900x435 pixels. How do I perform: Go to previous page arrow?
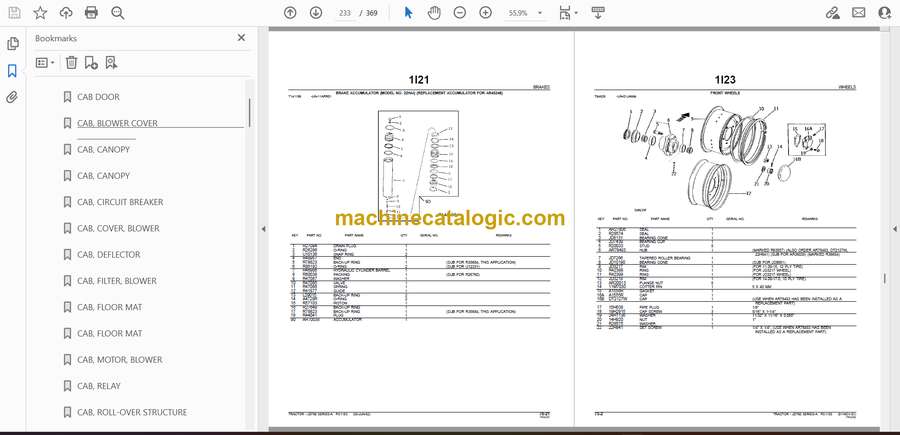(x=290, y=13)
